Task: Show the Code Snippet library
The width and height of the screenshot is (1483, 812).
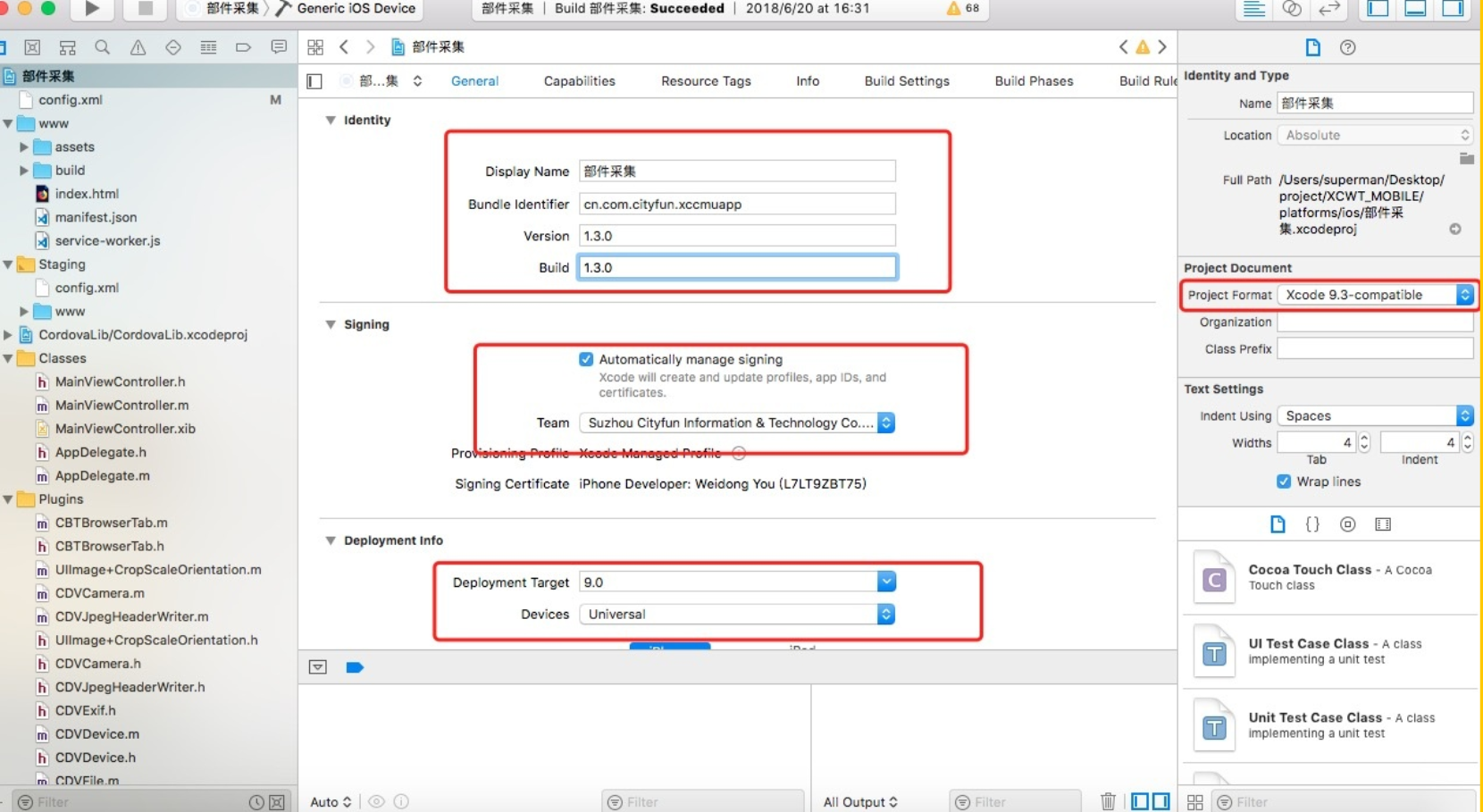Action: click(x=1312, y=524)
